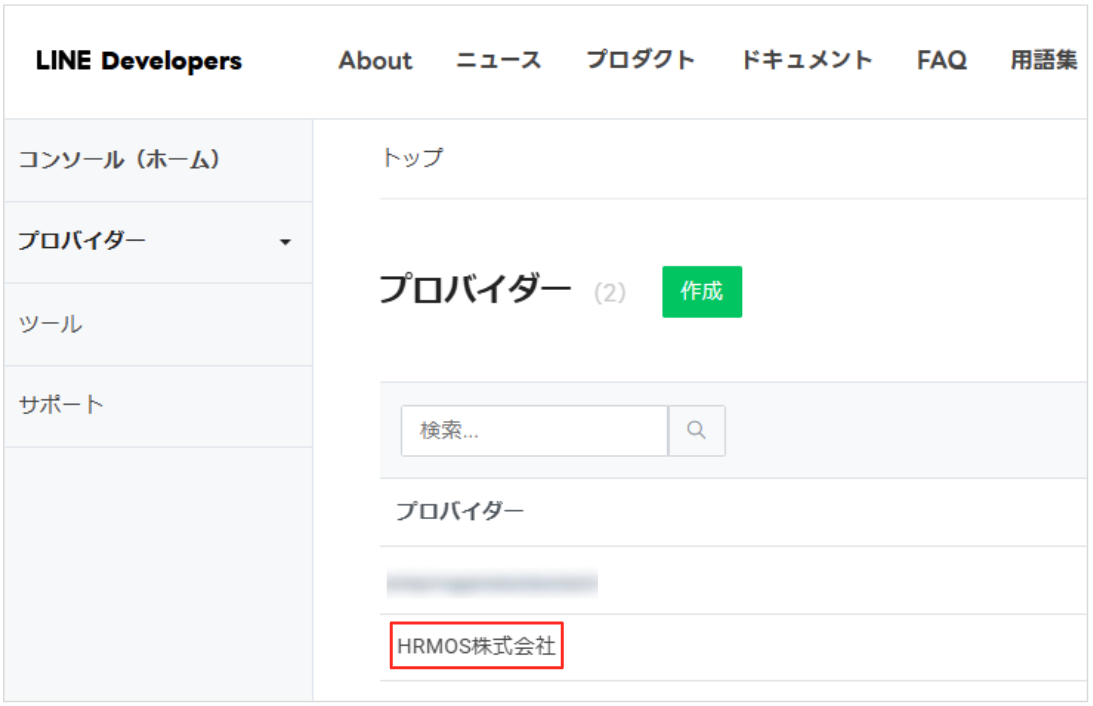The image size is (1093, 706).
Task: Click the LINE Developers logo
Action: pyautogui.click(x=139, y=61)
